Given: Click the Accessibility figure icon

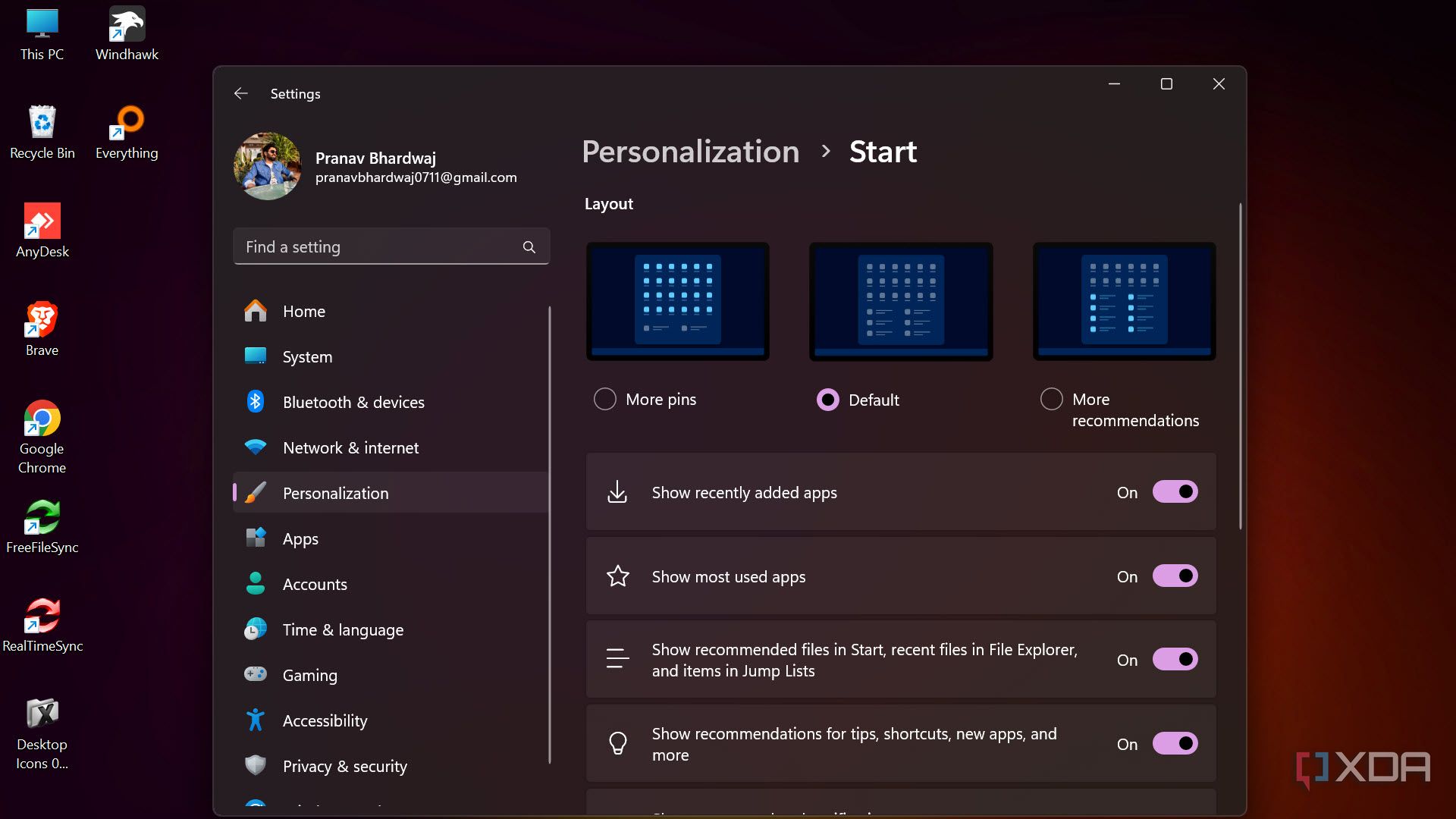Looking at the screenshot, I should (256, 720).
